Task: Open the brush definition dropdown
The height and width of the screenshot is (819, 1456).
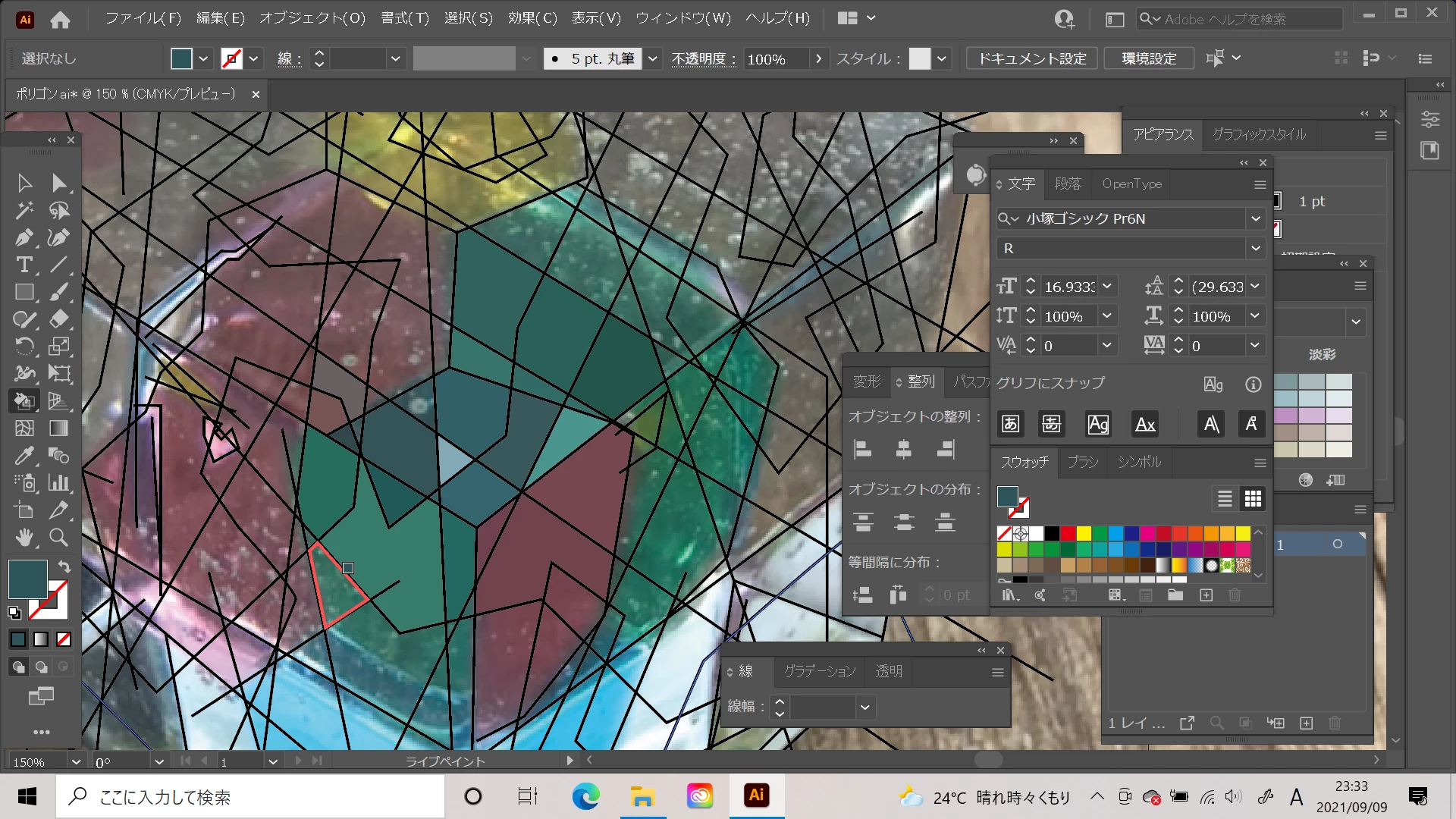Action: pyautogui.click(x=652, y=58)
